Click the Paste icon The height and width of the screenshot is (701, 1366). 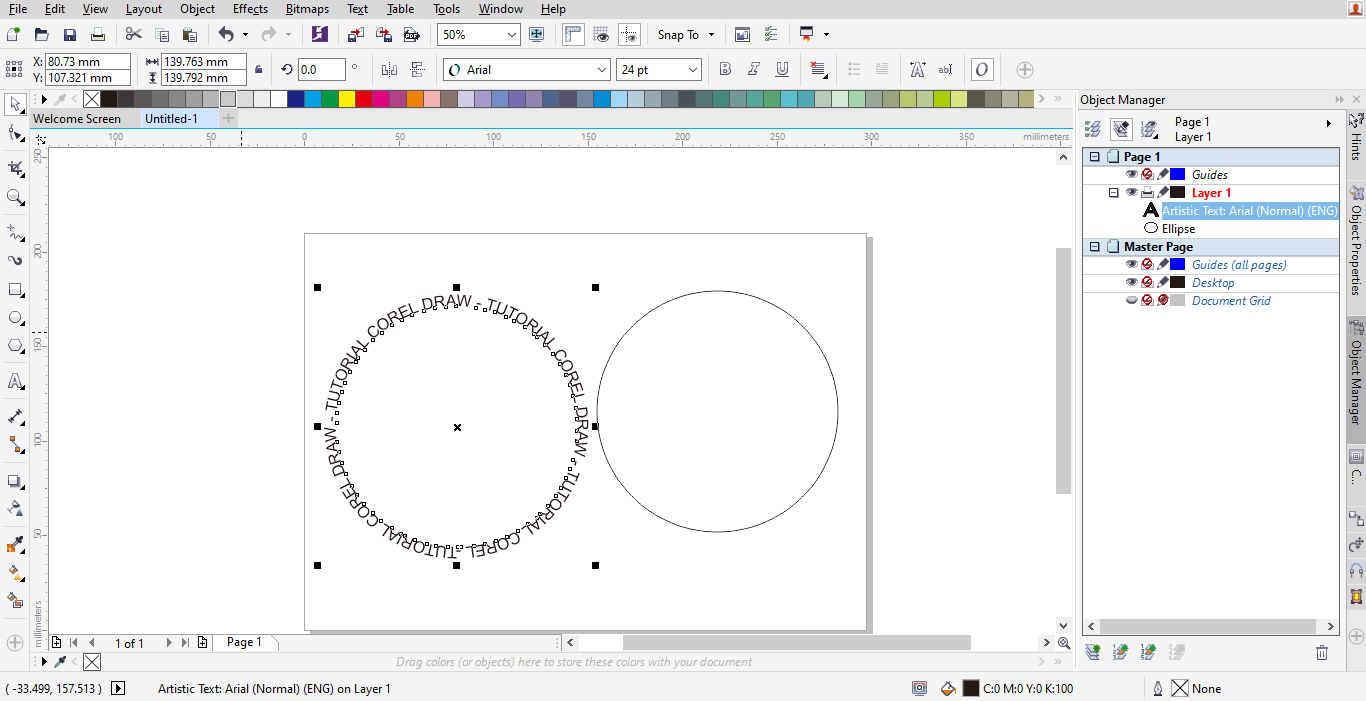190,34
